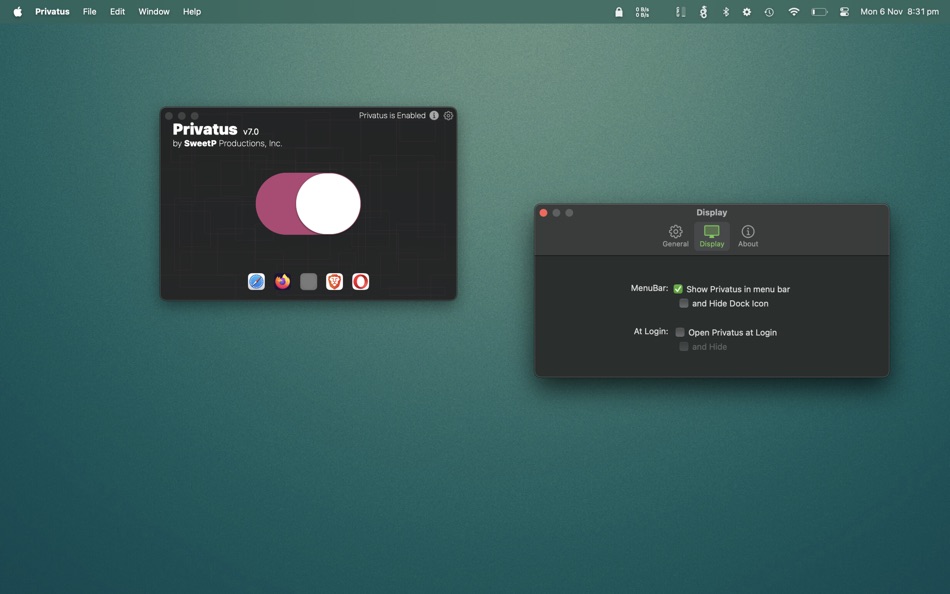The image size is (950, 594).
Task: Select the Display preferences tab
Action: [x=712, y=236]
